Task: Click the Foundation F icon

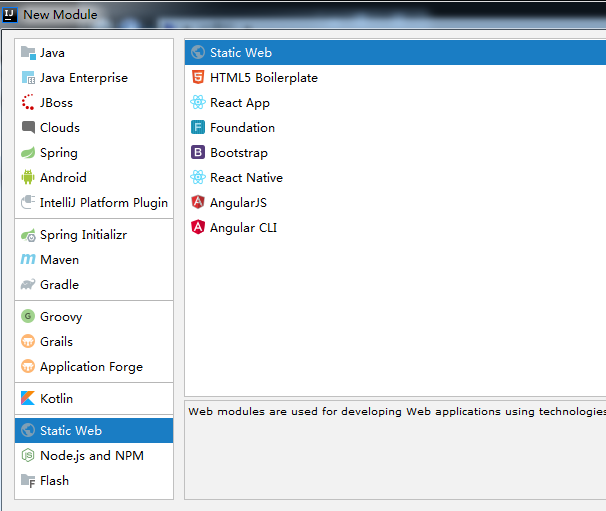Action: click(x=198, y=127)
